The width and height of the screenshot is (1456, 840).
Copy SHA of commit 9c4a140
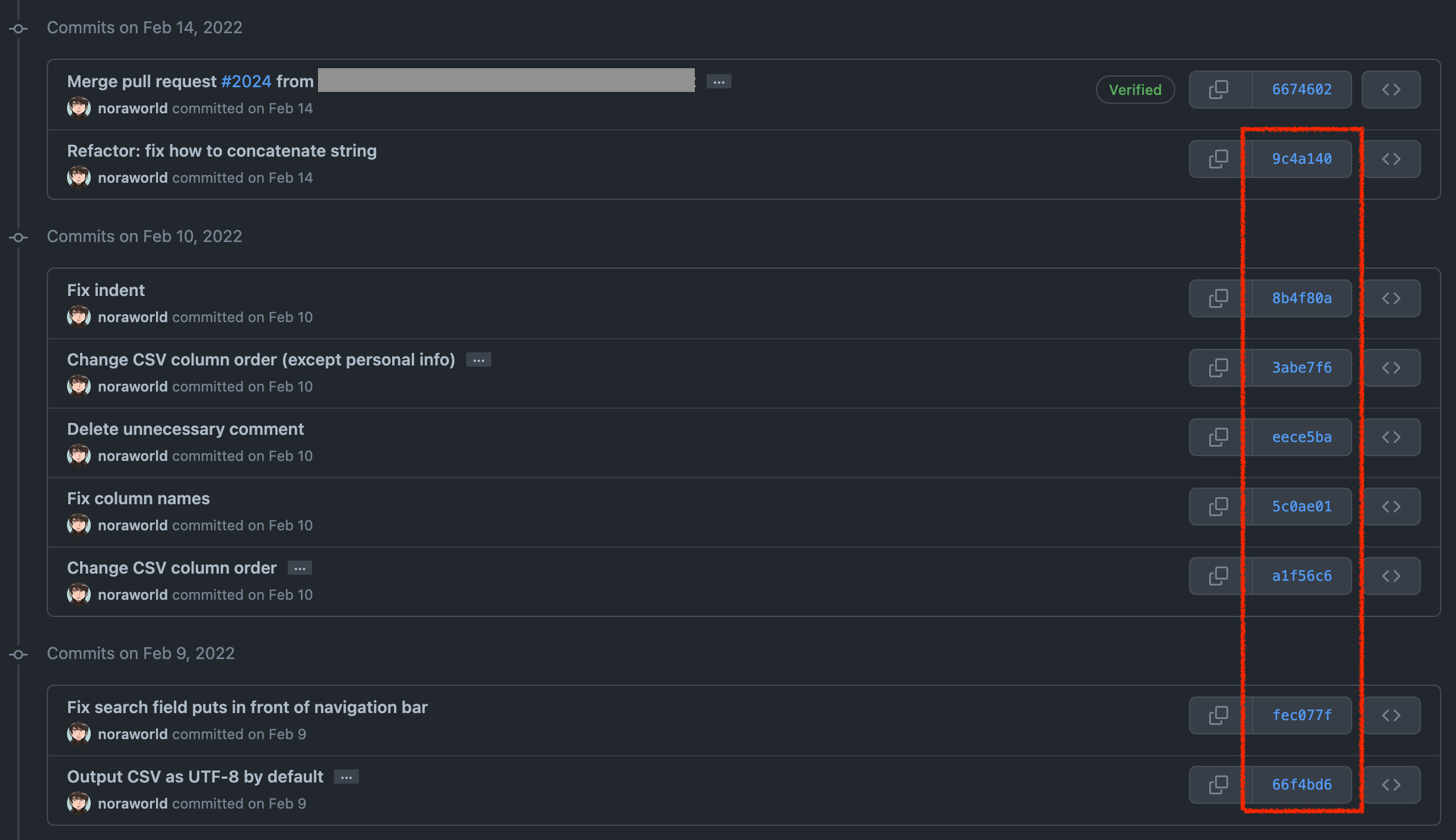[1219, 159]
